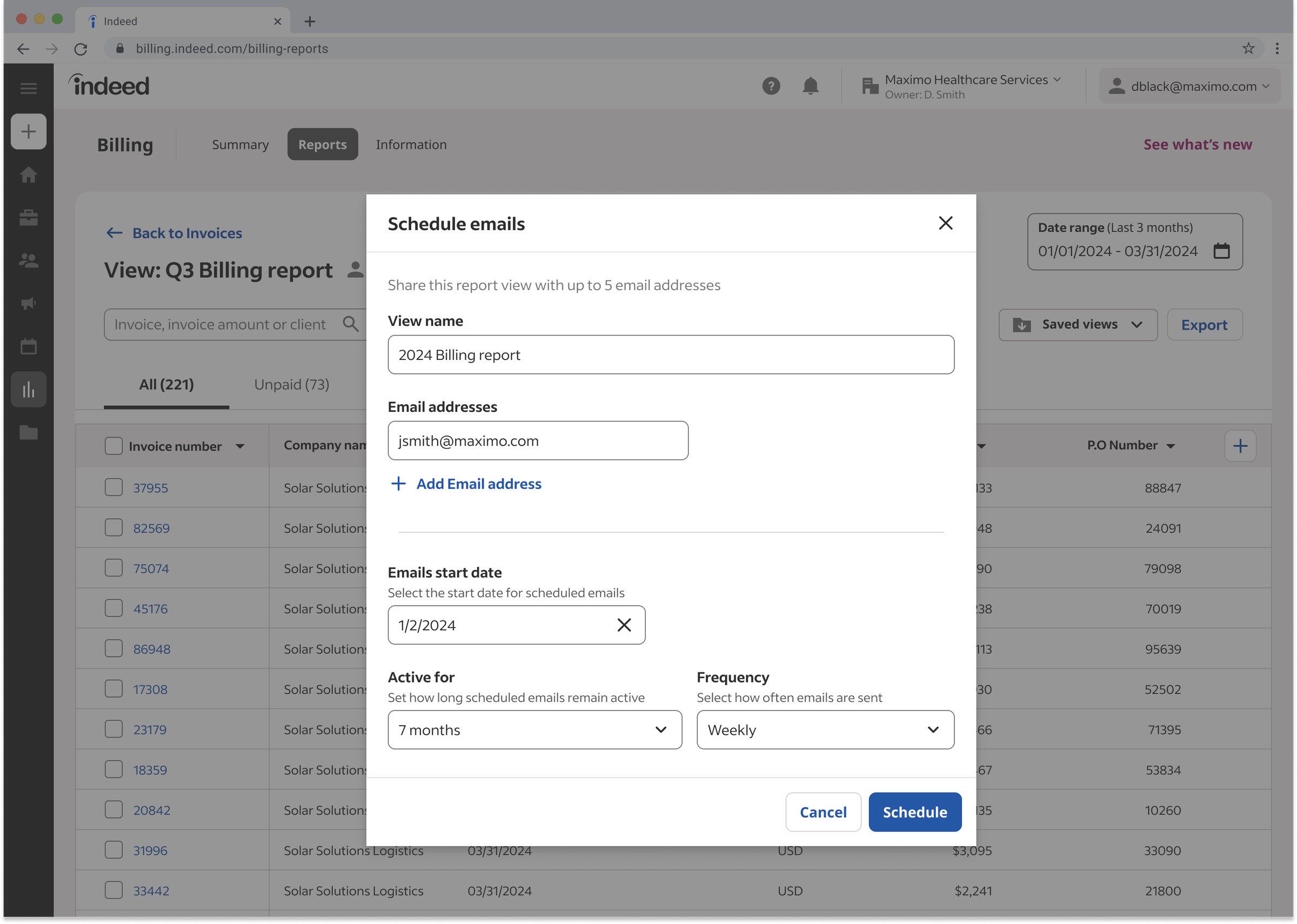
Task: Open dblack@maximo.com user menu
Action: 1189,86
